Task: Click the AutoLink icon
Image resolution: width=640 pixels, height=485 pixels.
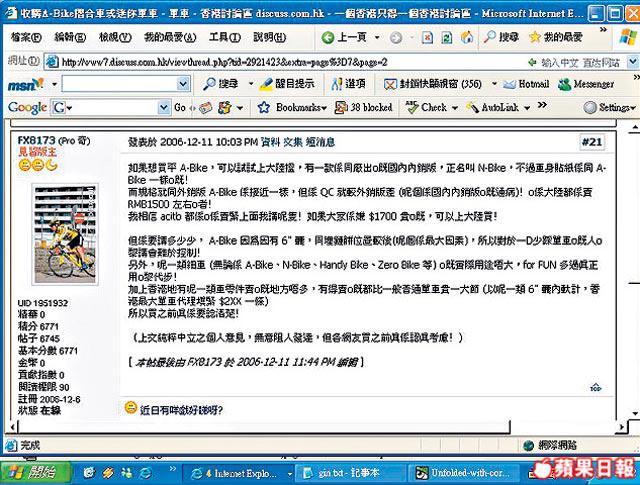Action: point(473,108)
